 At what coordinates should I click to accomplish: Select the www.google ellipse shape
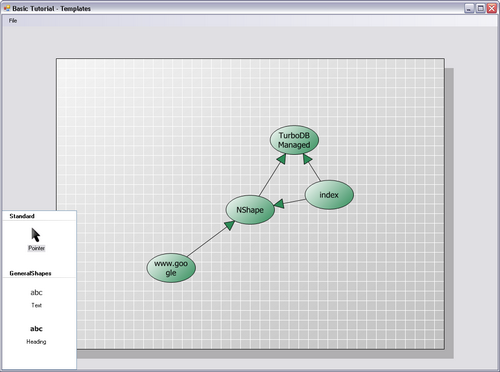[171, 268]
